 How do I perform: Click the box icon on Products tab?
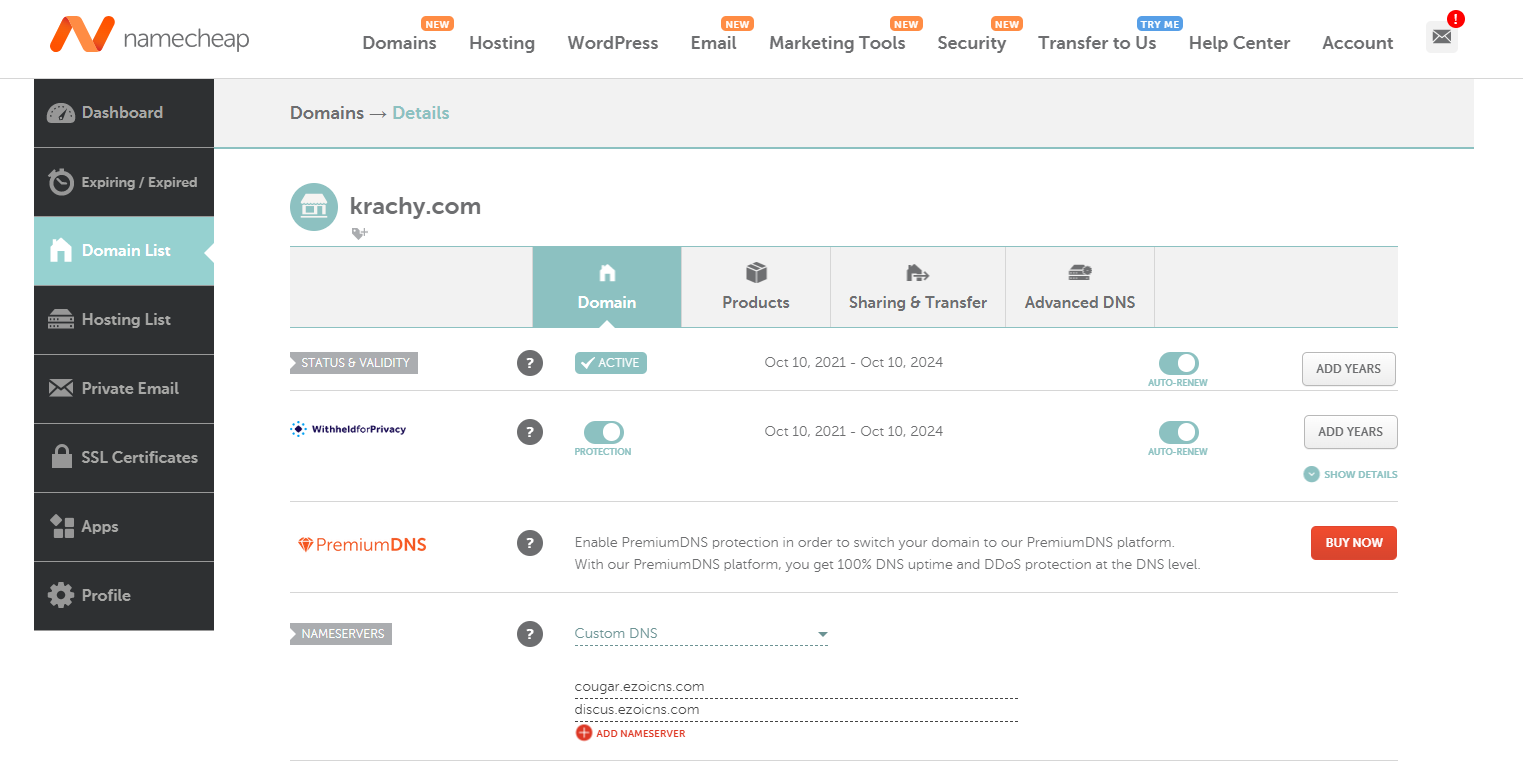[x=756, y=273]
